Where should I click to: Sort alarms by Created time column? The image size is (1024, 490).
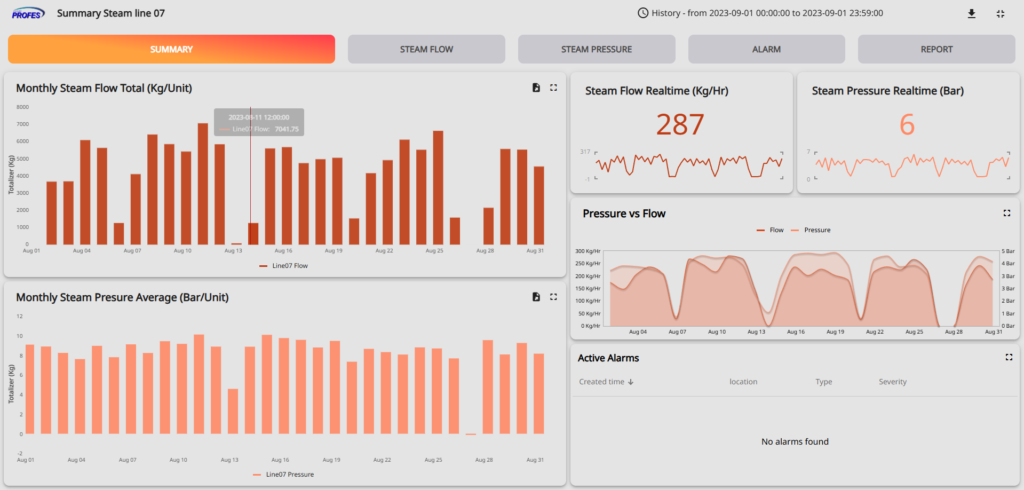[606, 382]
